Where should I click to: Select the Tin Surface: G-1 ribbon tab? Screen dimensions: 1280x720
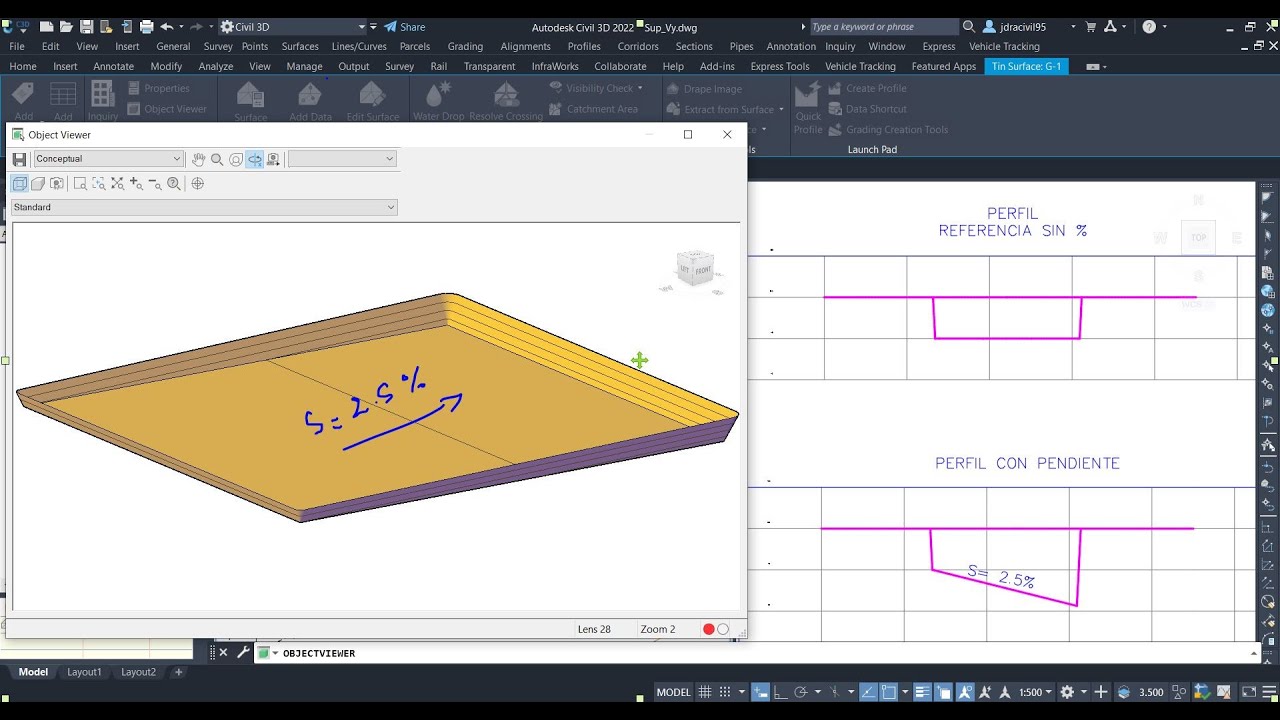click(x=1026, y=66)
